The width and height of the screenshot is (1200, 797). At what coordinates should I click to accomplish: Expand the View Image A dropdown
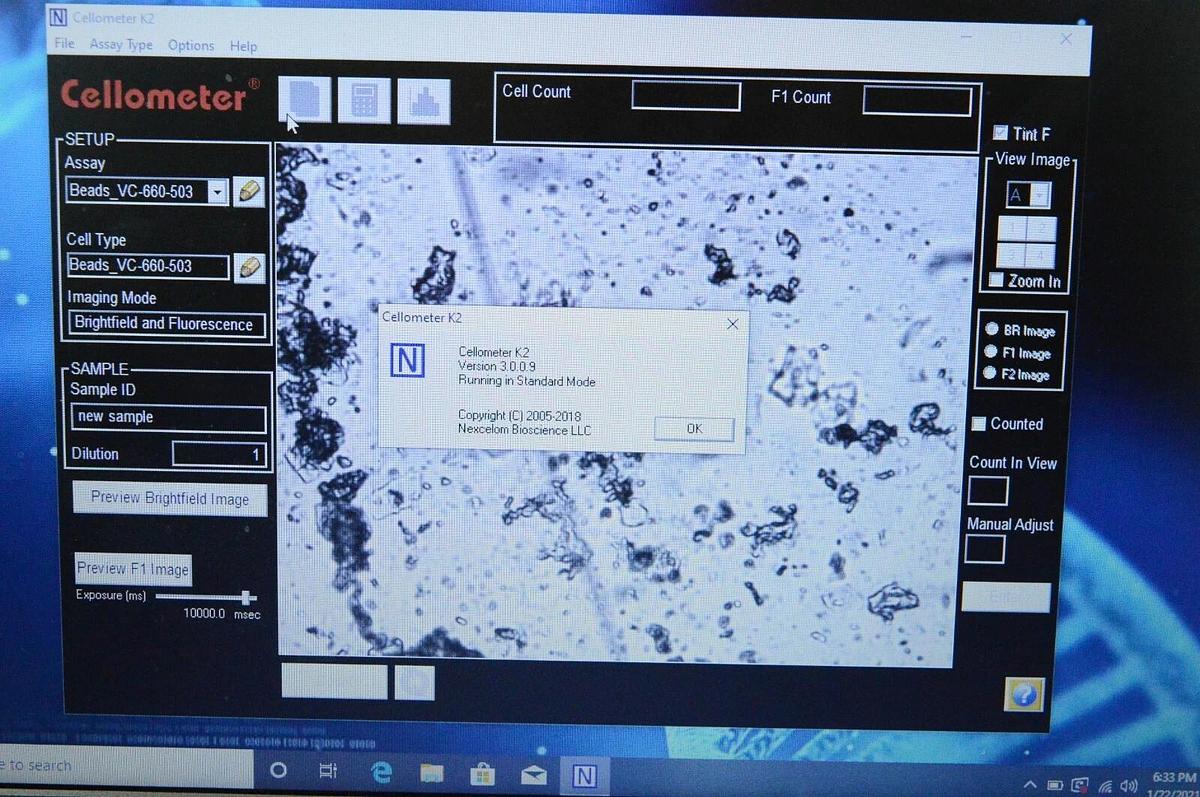click(x=1039, y=195)
